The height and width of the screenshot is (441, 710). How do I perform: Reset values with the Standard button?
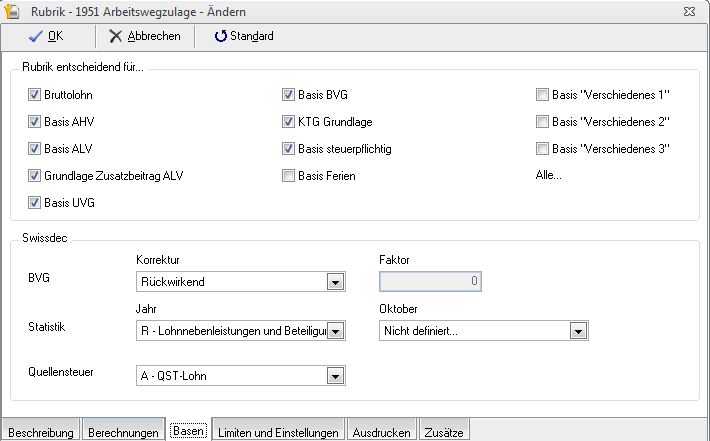(x=244, y=36)
